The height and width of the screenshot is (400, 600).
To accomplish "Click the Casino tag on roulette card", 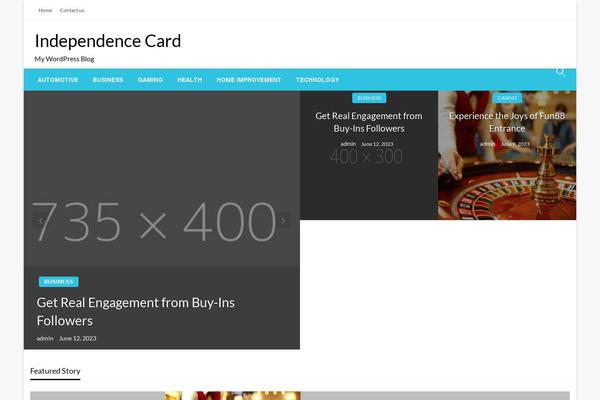I will pos(507,98).
